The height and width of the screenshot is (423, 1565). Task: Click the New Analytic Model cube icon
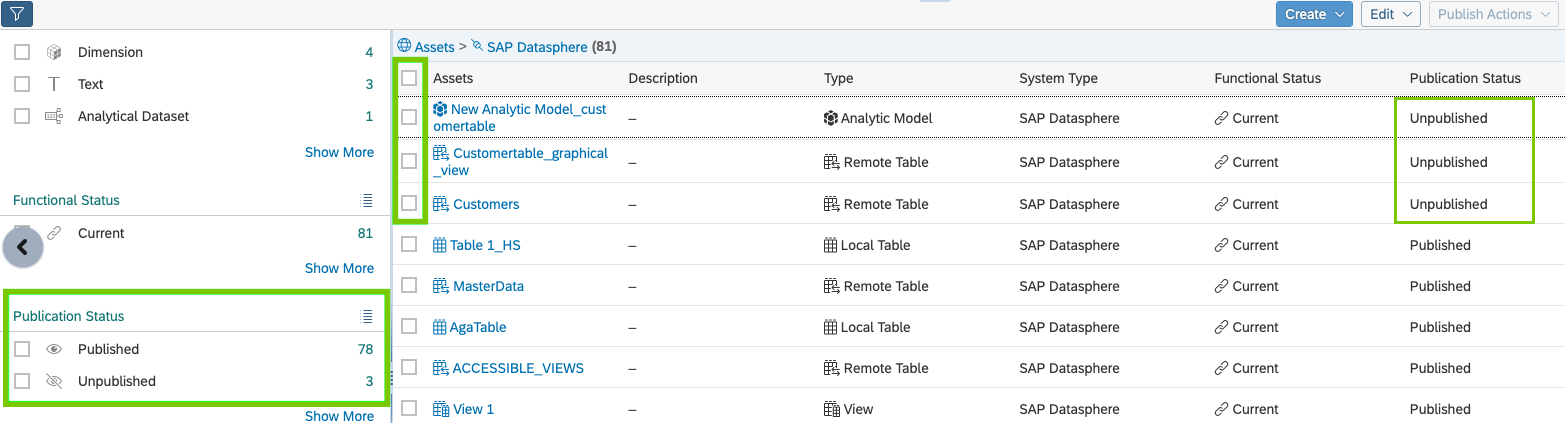pos(440,109)
